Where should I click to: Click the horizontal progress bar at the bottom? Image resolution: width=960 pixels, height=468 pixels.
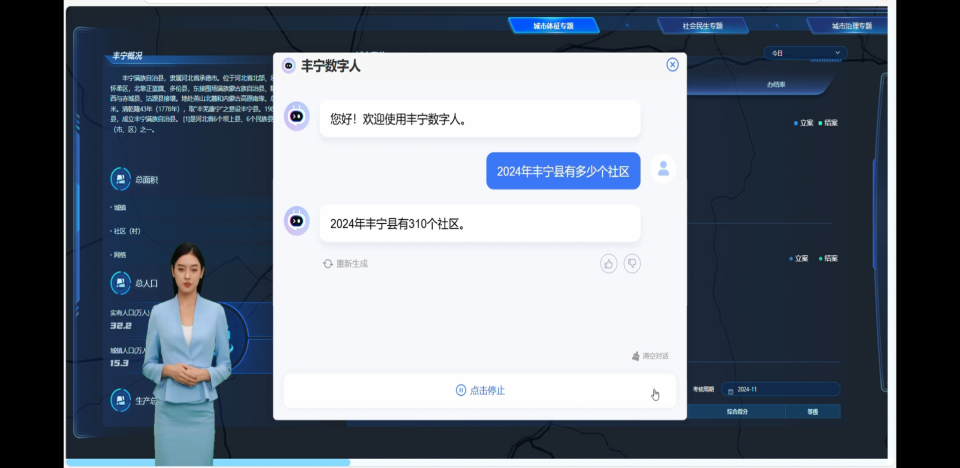[208, 462]
